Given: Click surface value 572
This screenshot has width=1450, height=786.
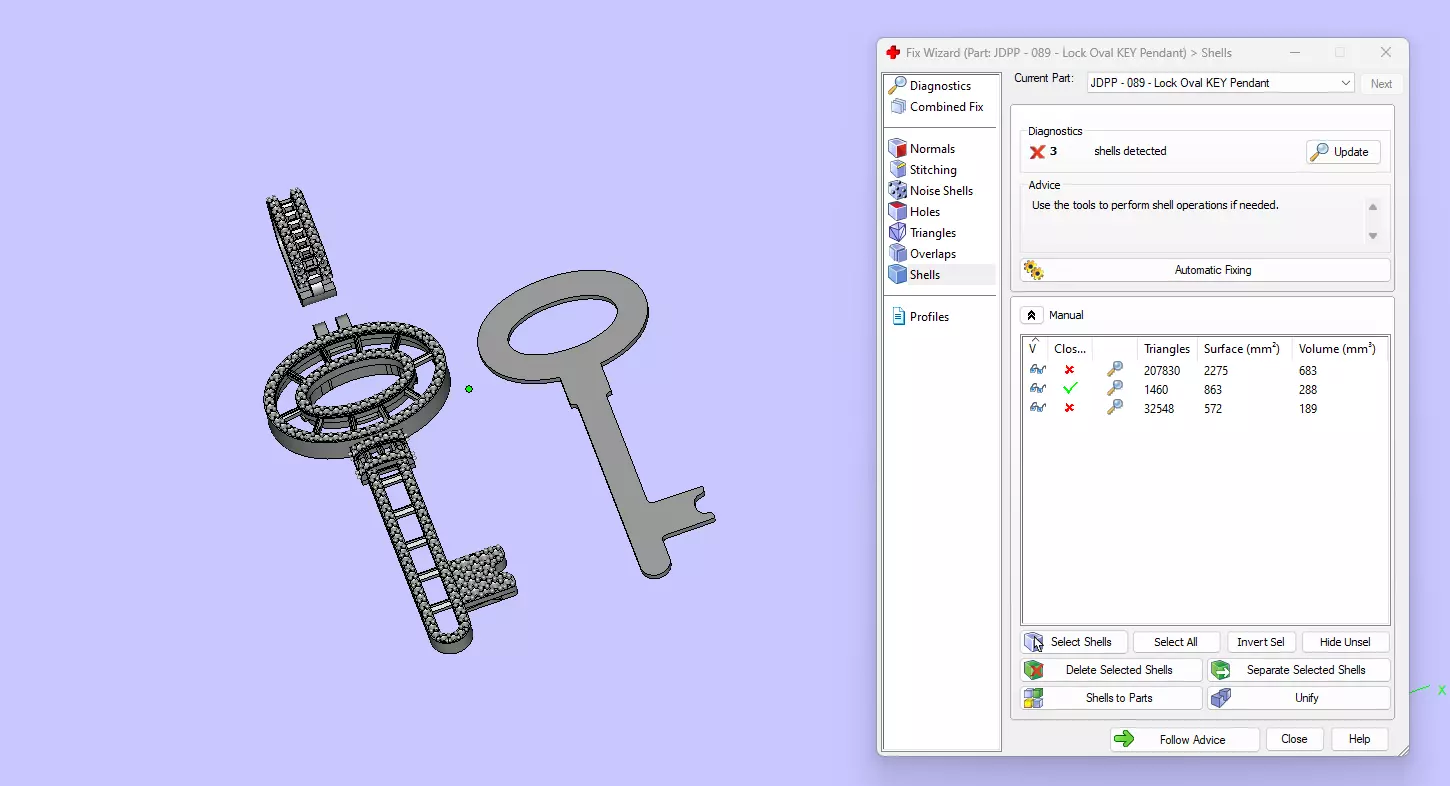Looking at the screenshot, I should [x=1213, y=409].
